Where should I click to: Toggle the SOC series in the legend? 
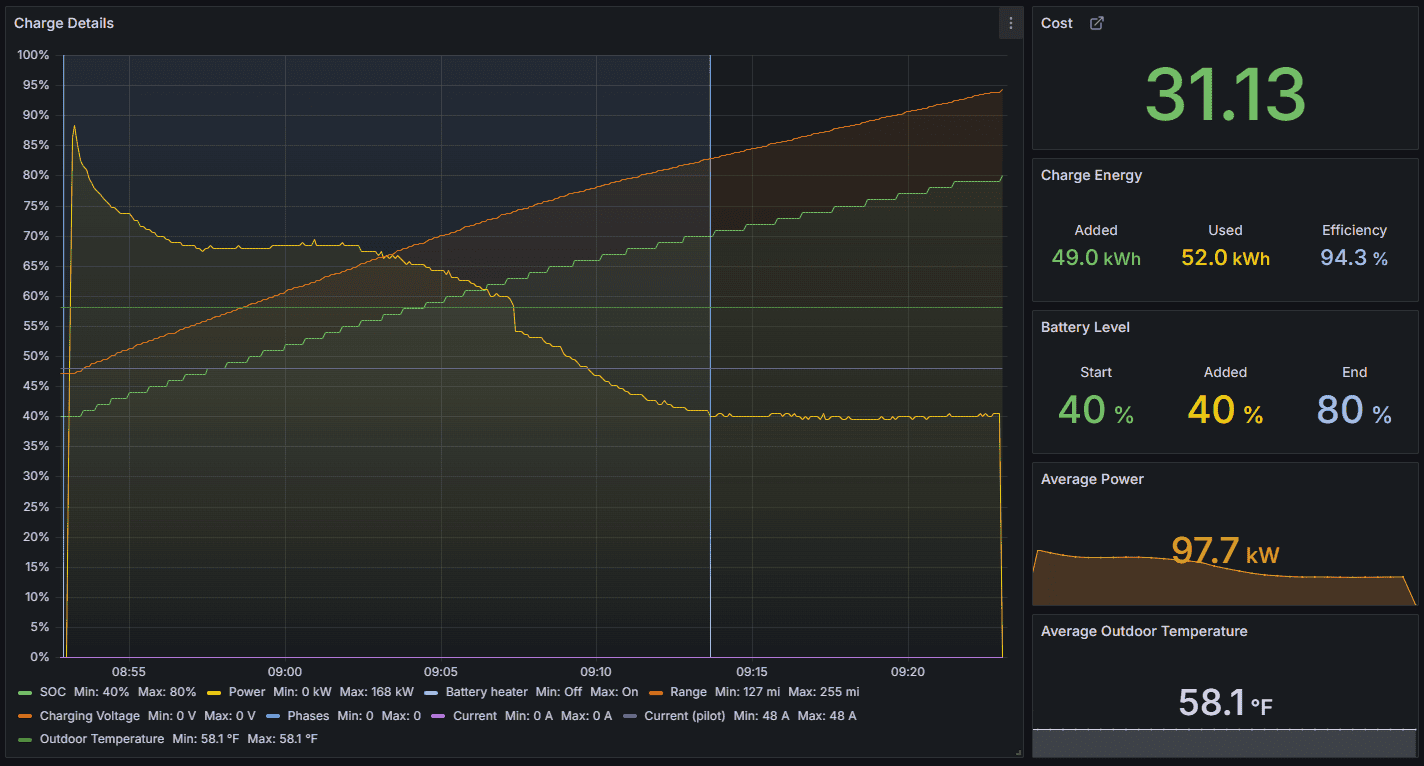52,692
